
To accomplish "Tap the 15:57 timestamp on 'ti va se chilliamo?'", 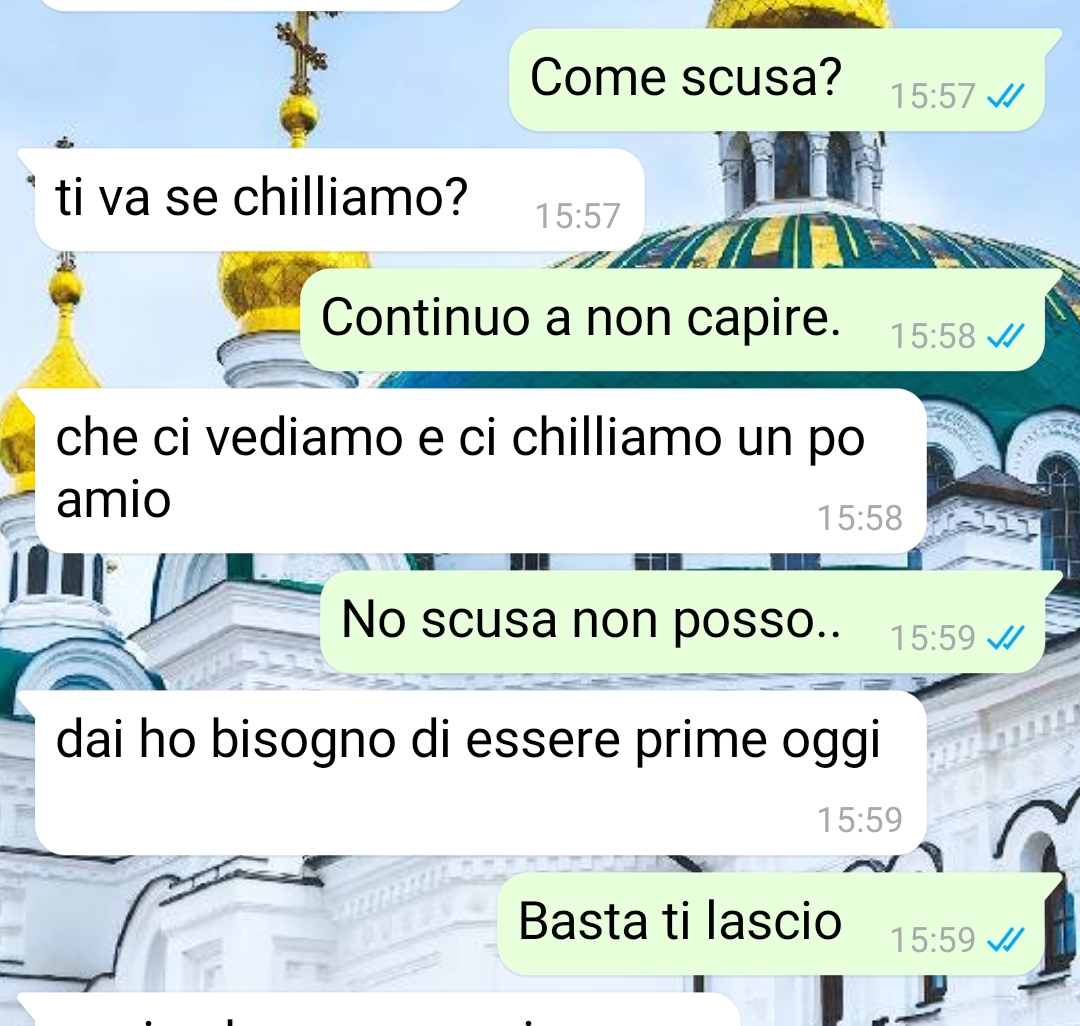I will pyautogui.click(x=578, y=216).
